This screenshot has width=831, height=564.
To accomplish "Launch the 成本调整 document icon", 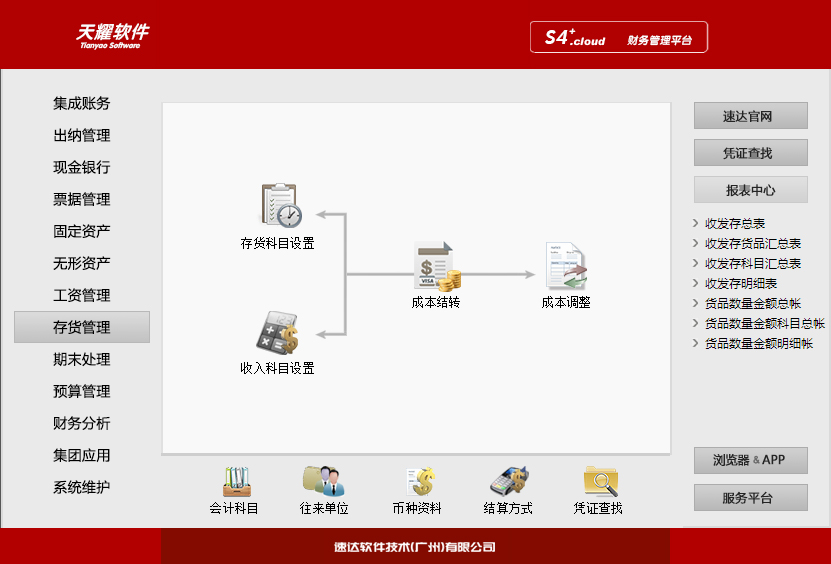I will (x=565, y=267).
